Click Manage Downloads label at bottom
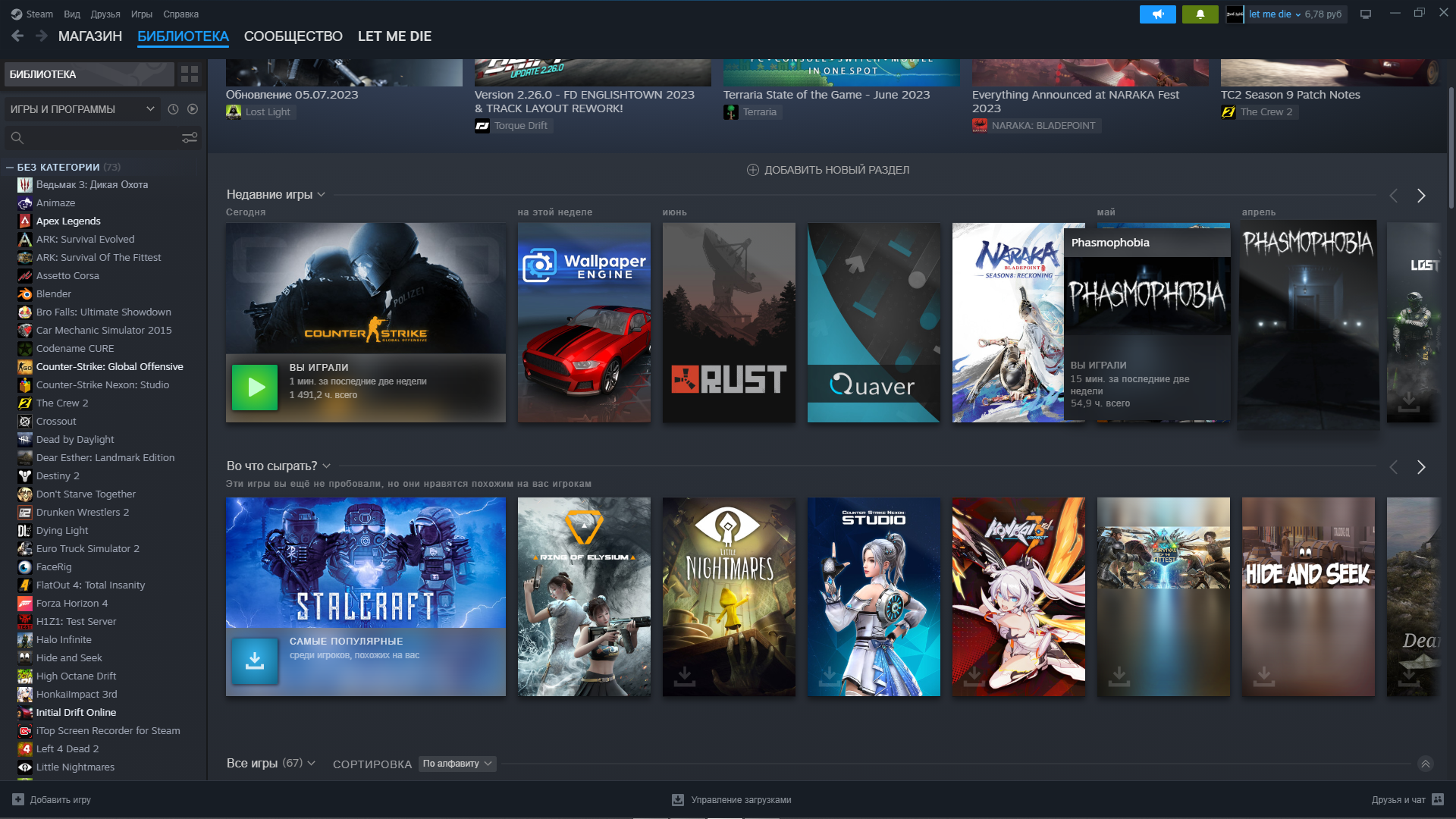Viewport: 1456px width, 819px height. [x=741, y=799]
